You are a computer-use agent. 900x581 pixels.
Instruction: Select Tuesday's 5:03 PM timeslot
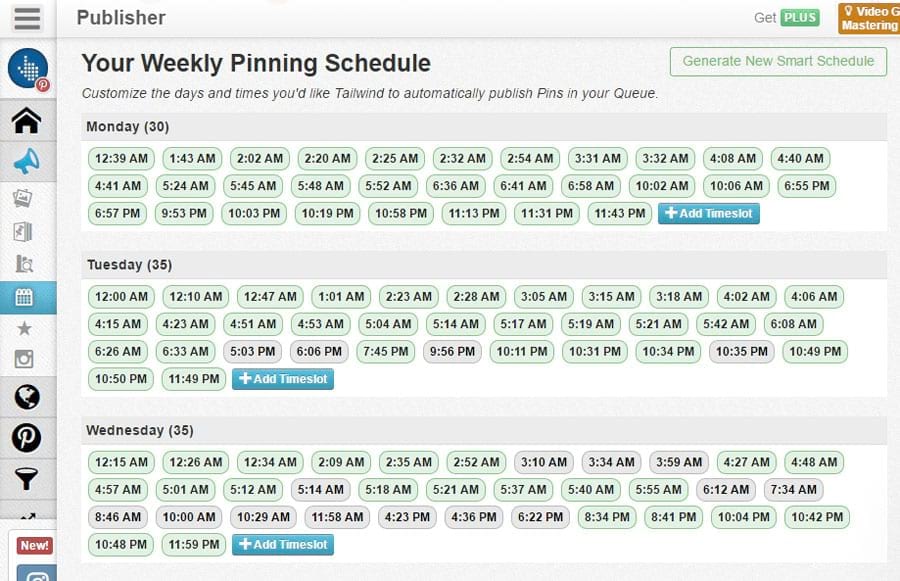(252, 351)
